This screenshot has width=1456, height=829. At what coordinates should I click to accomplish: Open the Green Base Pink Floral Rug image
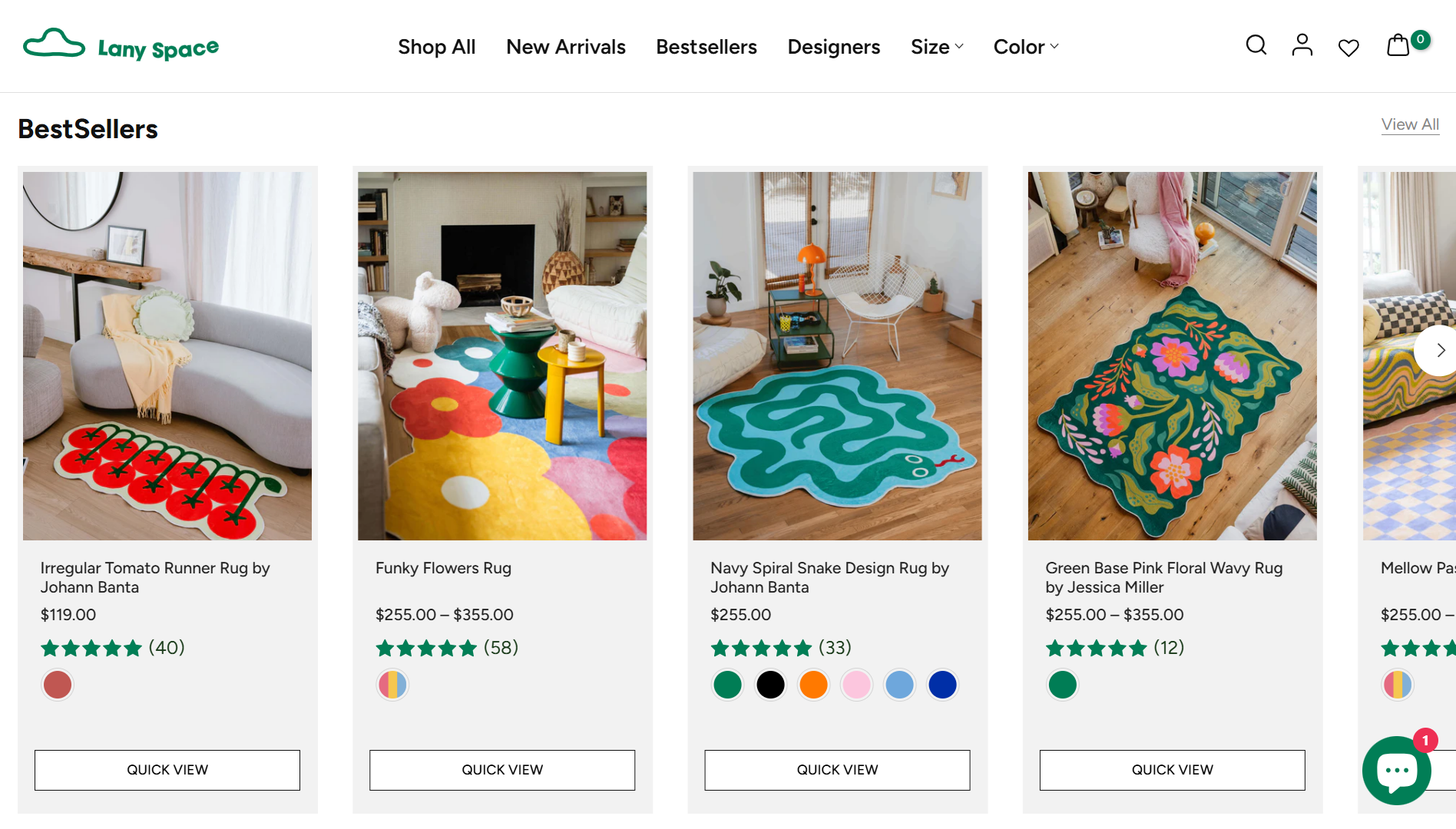click(x=1172, y=355)
